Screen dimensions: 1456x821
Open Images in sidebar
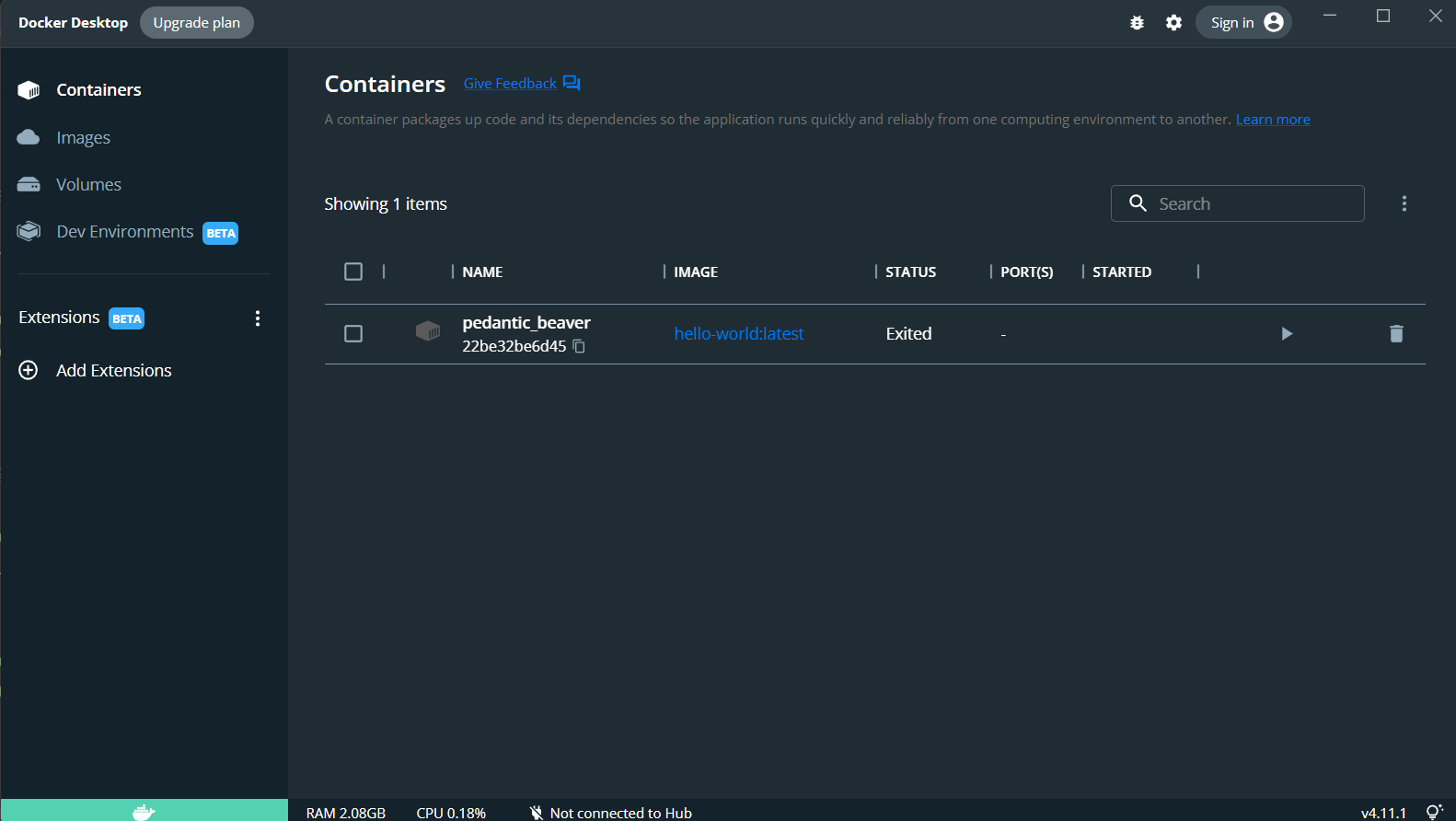pyautogui.click(x=83, y=138)
